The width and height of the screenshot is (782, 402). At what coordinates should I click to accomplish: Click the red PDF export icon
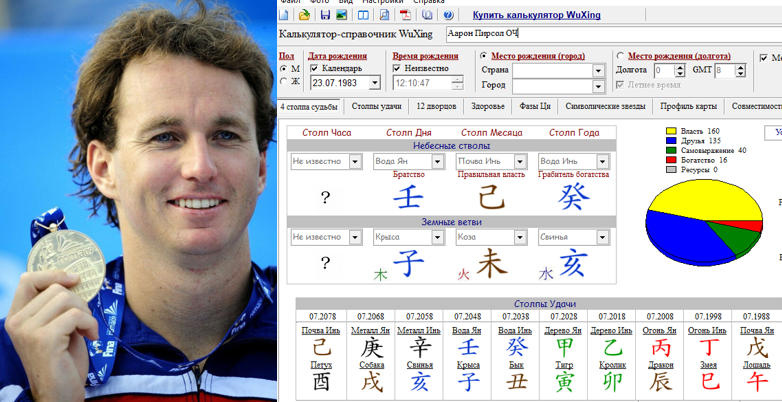[x=405, y=15]
